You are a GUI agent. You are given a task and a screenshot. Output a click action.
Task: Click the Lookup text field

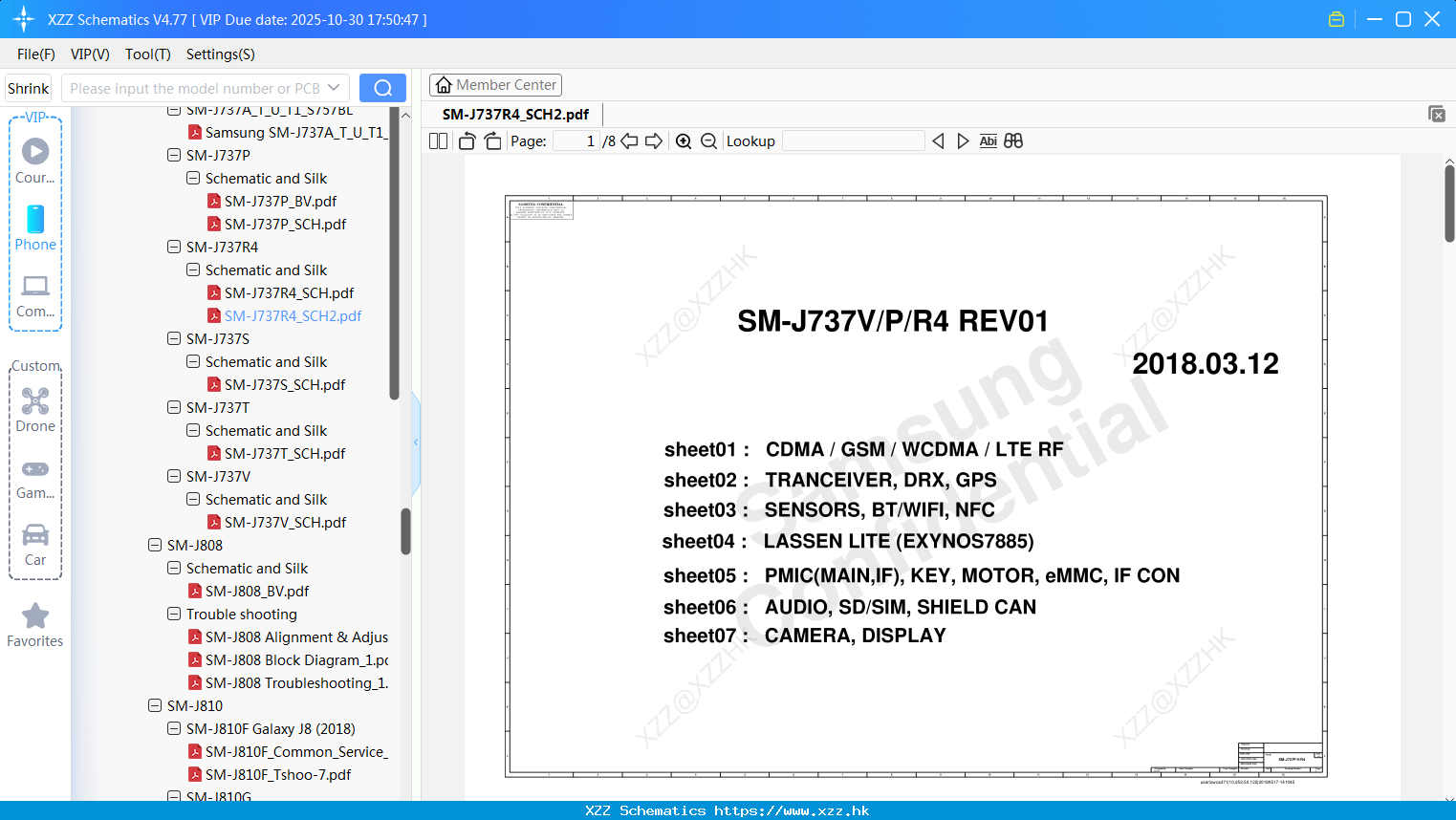point(853,140)
